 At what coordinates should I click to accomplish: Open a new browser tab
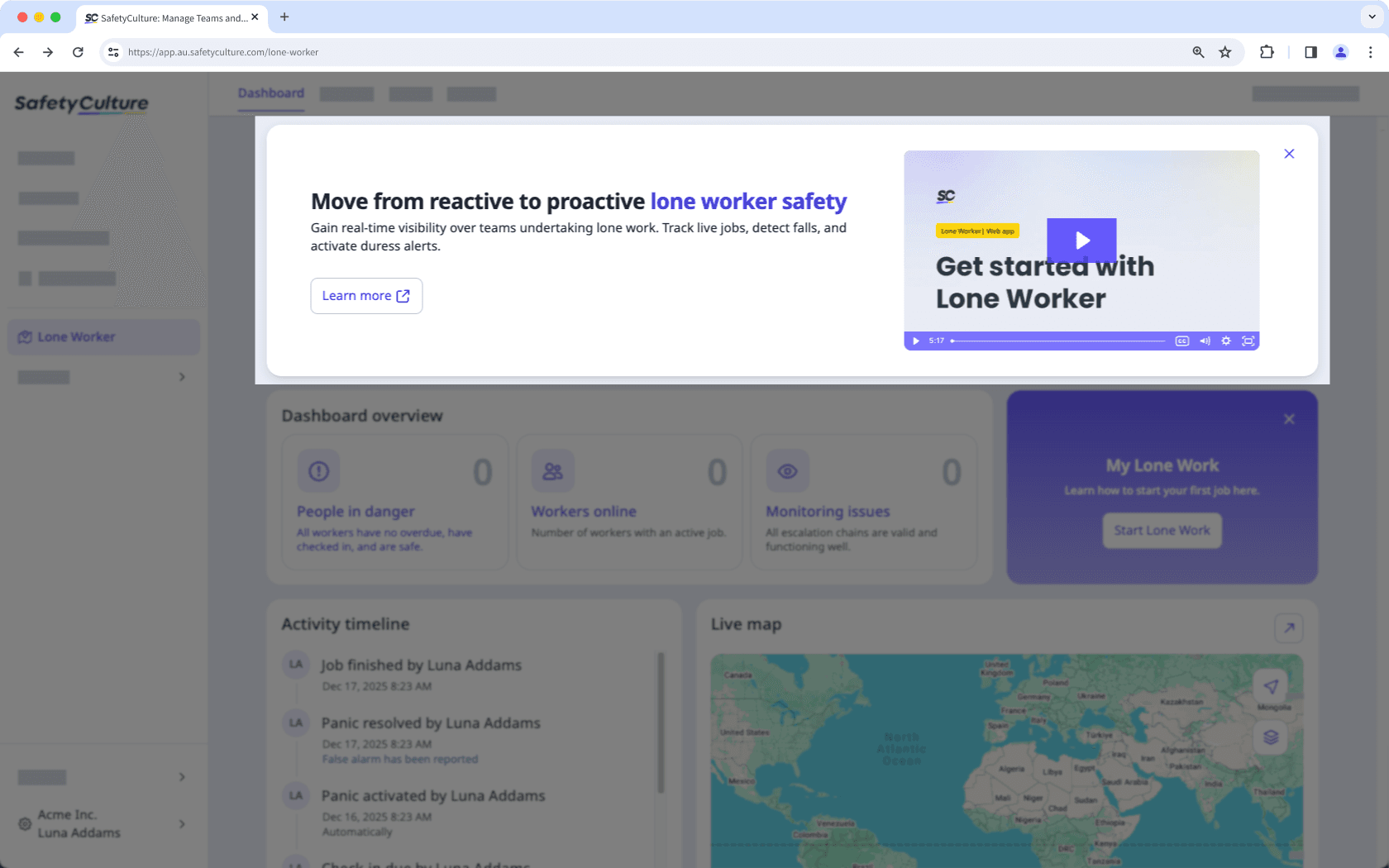coord(284,17)
